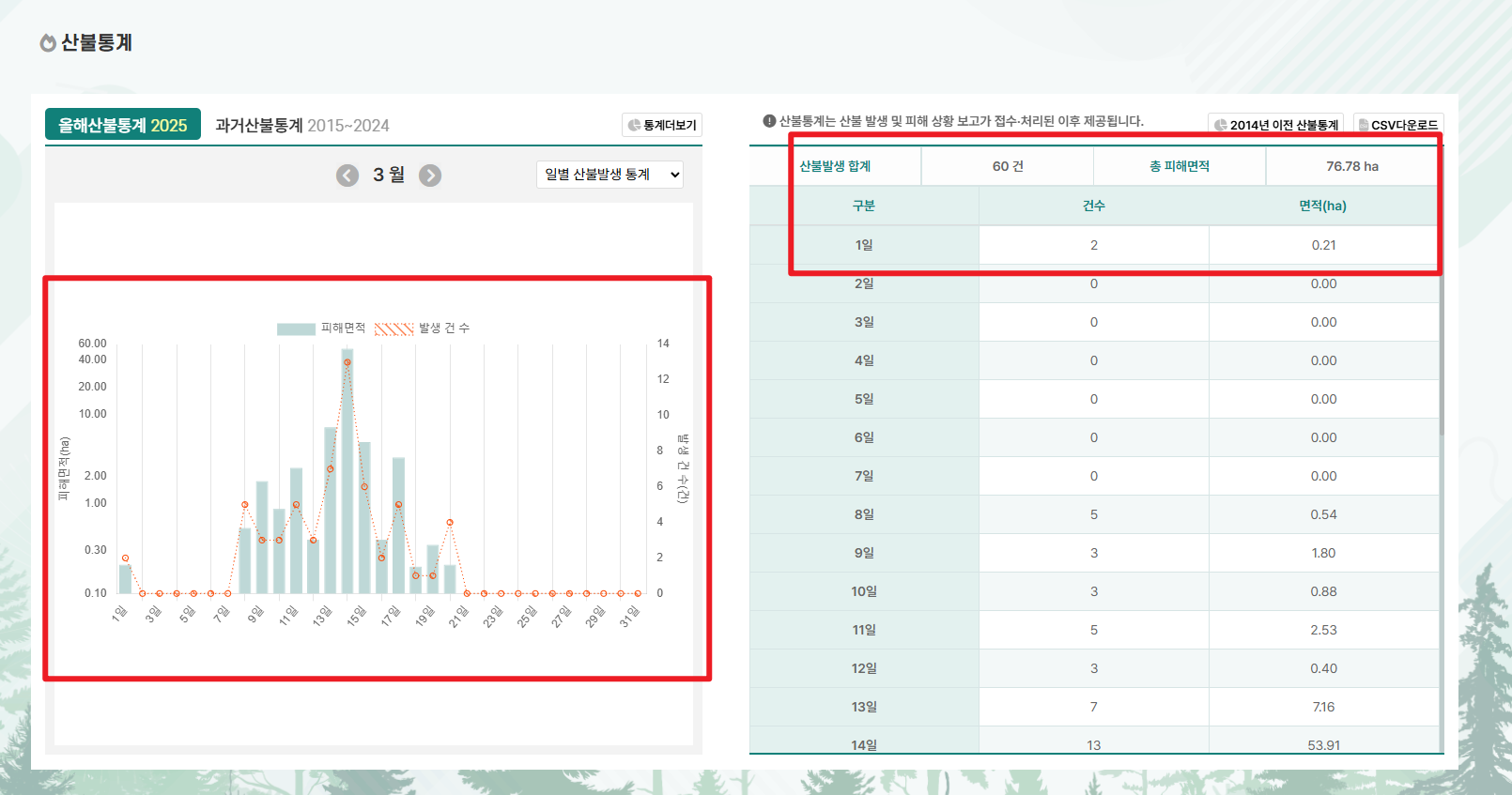Click 구분 column header
This screenshot has width=1512, height=795.
point(864,206)
